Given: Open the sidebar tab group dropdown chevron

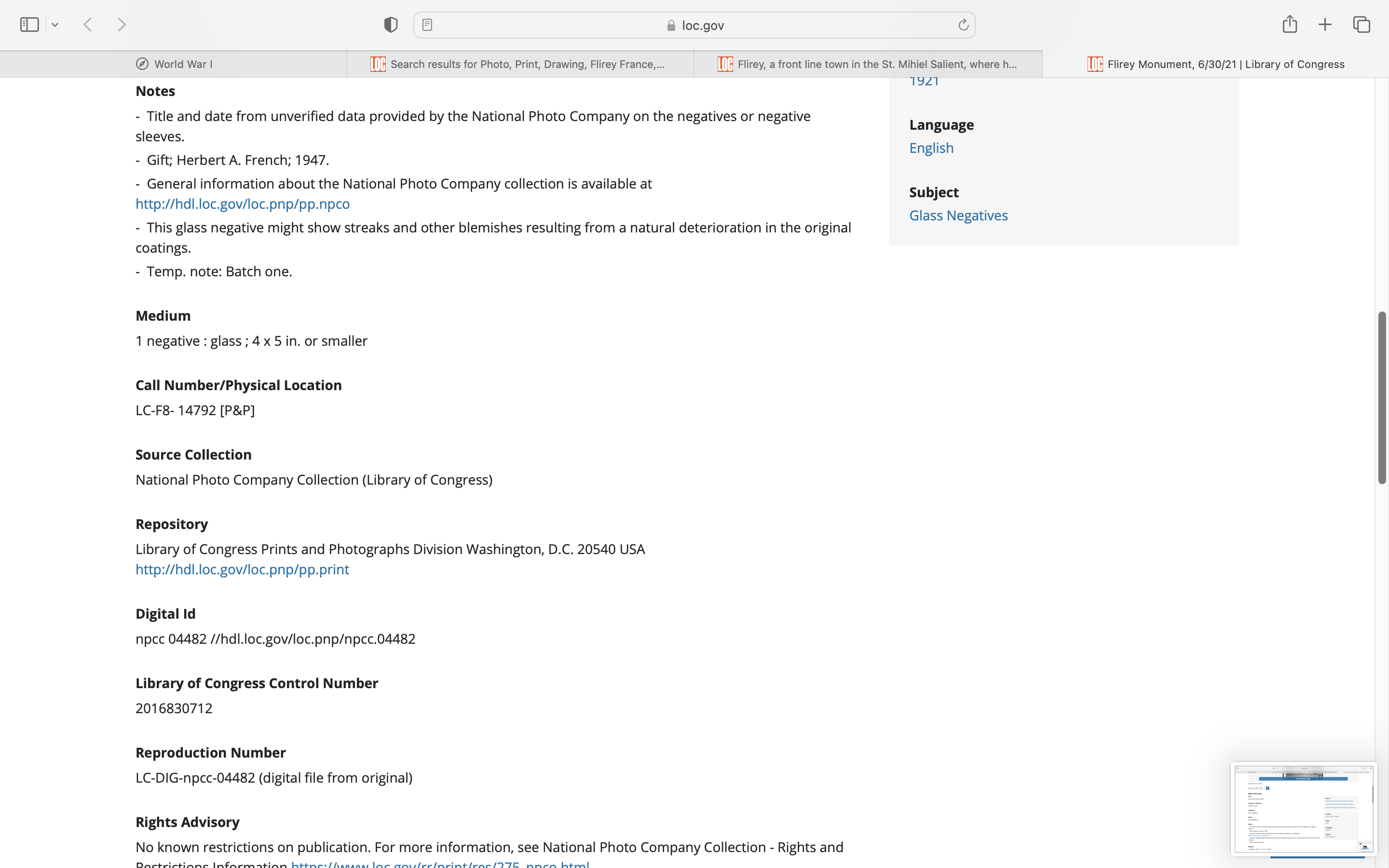Looking at the screenshot, I should click(x=55, y=25).
